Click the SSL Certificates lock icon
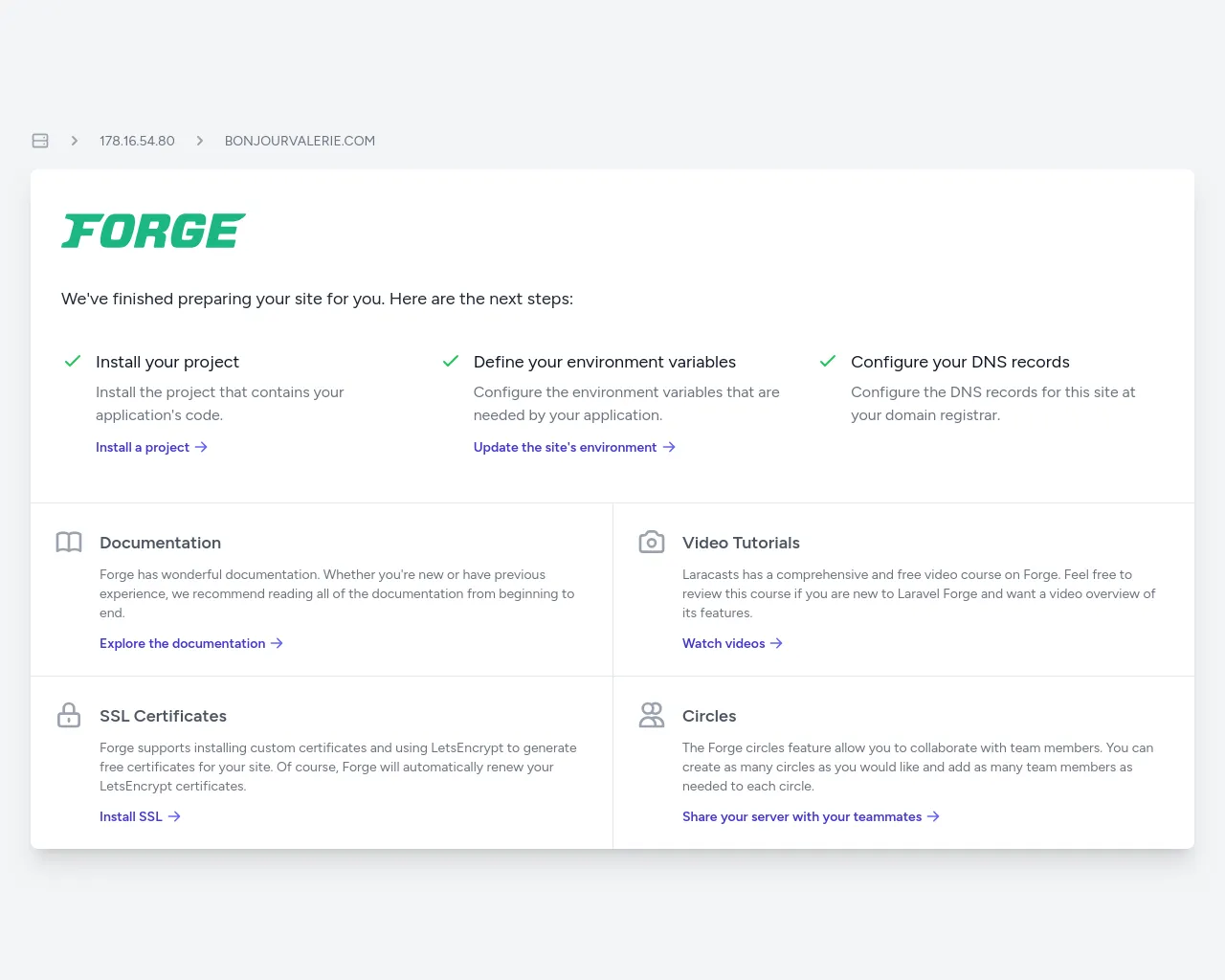Viewport: 1225px width, 980px height. click(x=69, y=716)
